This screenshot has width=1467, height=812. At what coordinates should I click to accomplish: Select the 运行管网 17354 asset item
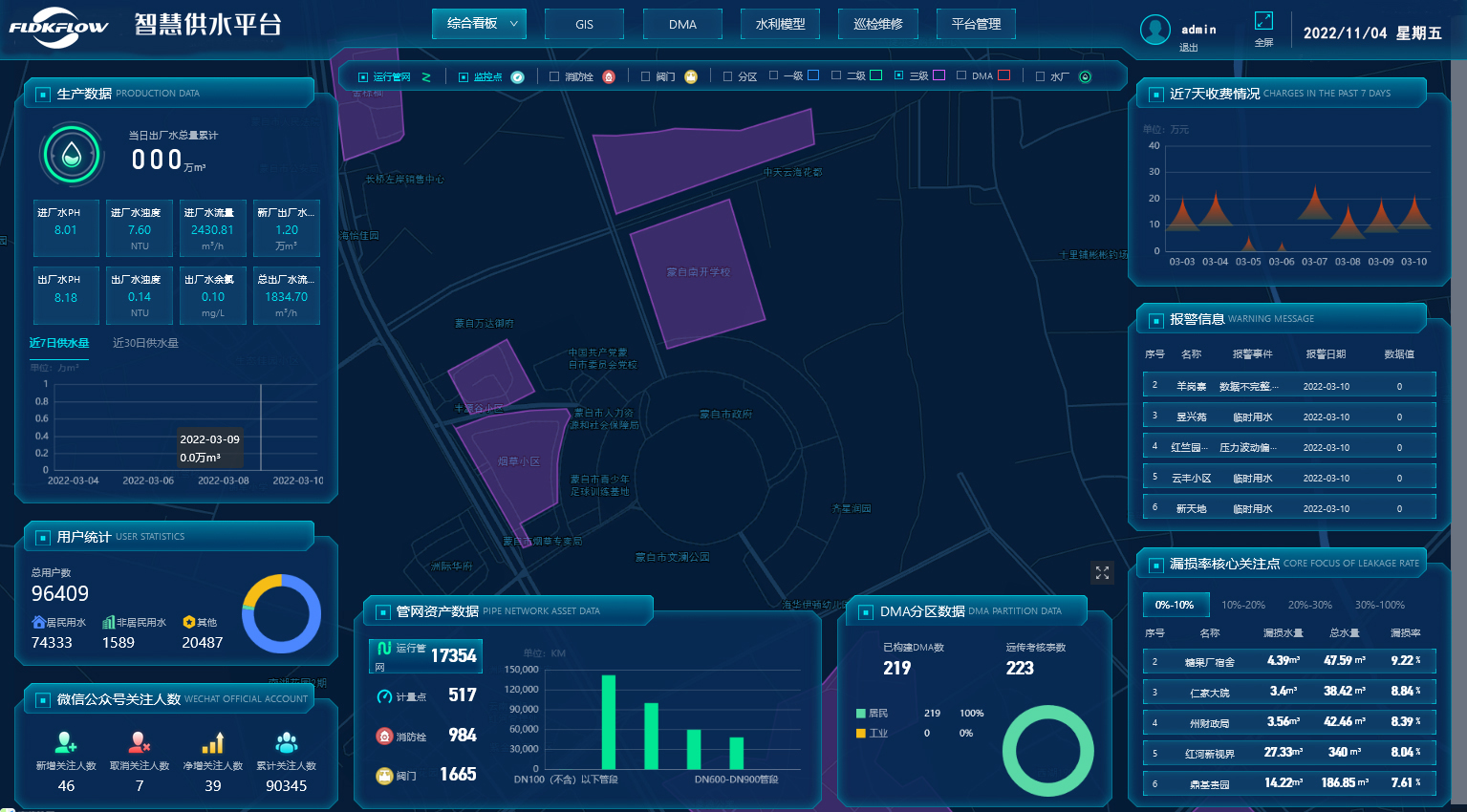tap(425, 655)
